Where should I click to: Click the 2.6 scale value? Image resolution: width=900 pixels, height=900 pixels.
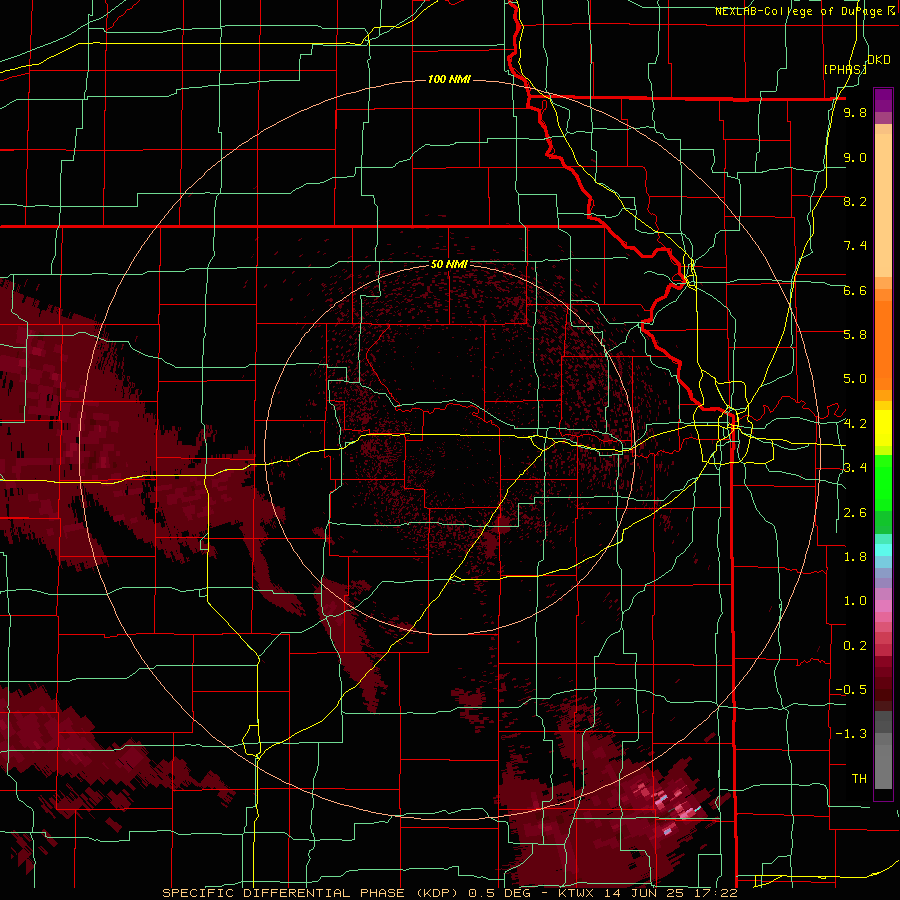[855, 513]
